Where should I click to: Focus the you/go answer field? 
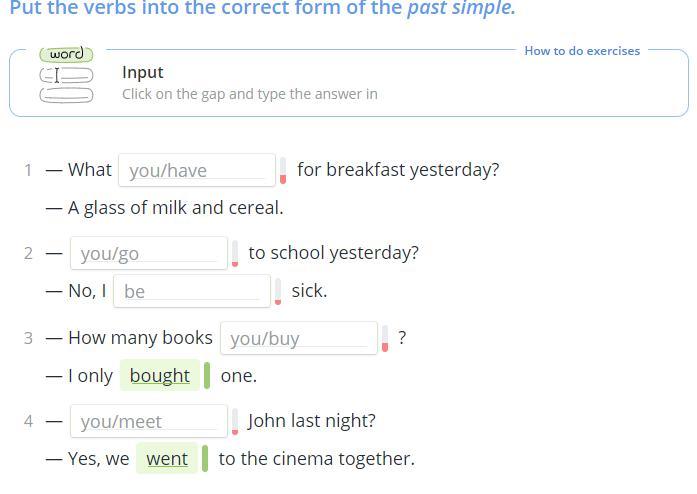click(x=148, y=253)
